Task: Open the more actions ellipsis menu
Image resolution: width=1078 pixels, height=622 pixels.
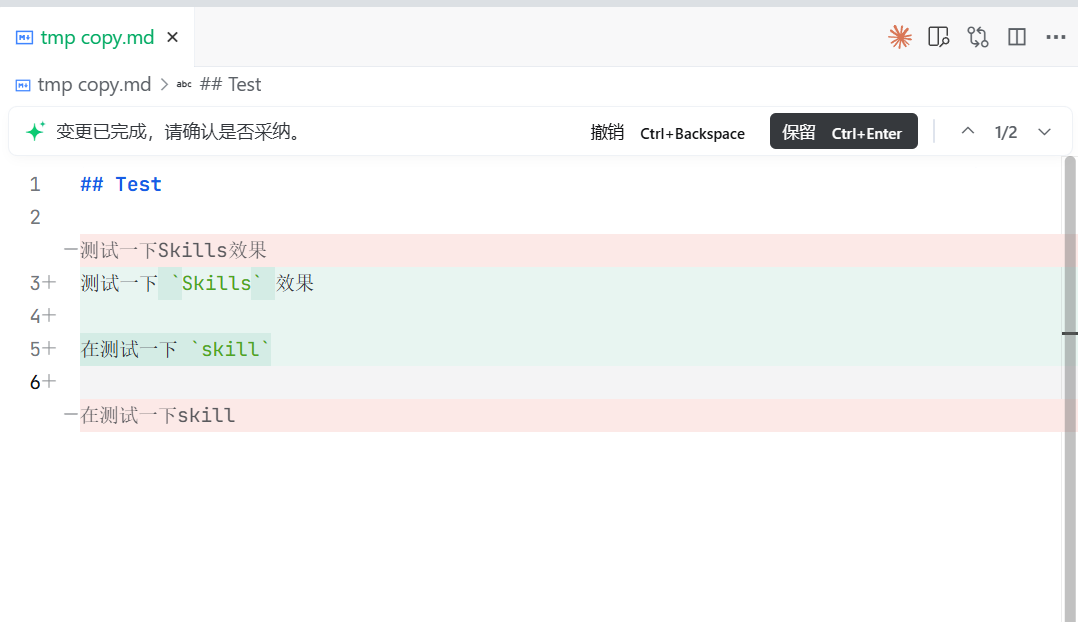Action: pos(1055,37)
